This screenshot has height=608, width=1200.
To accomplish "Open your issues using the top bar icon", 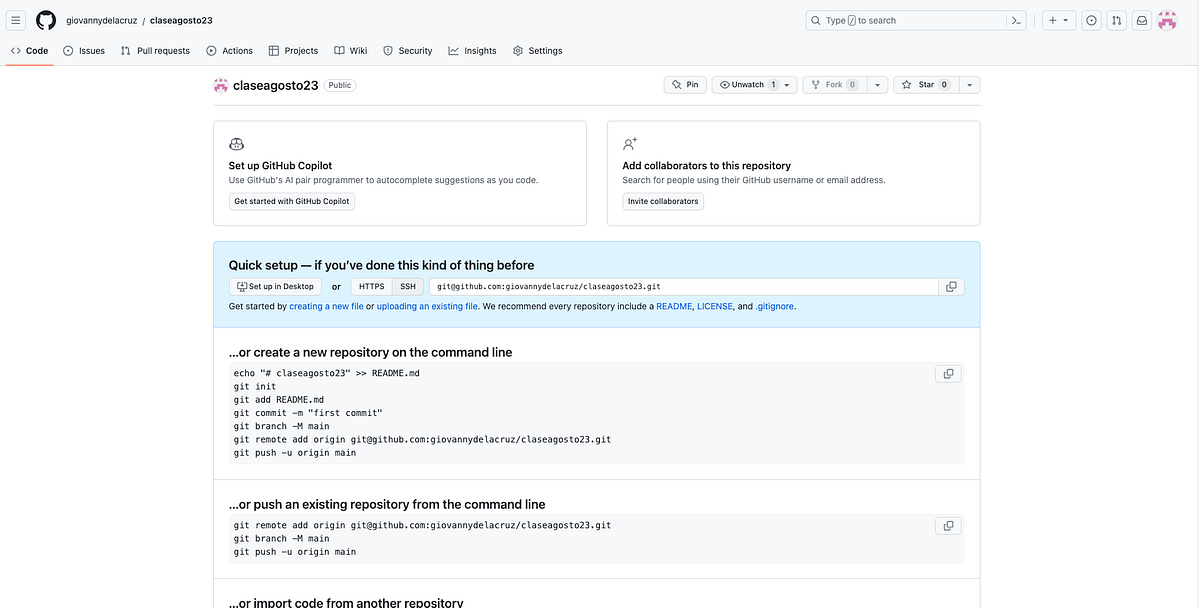I will [x=1091, y=19].
